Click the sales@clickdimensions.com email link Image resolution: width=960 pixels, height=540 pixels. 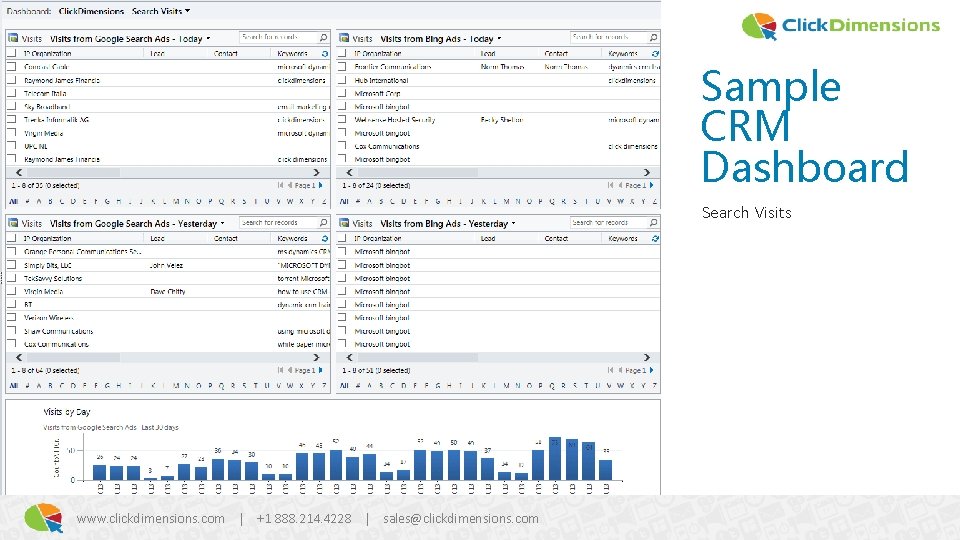(461, 519)
